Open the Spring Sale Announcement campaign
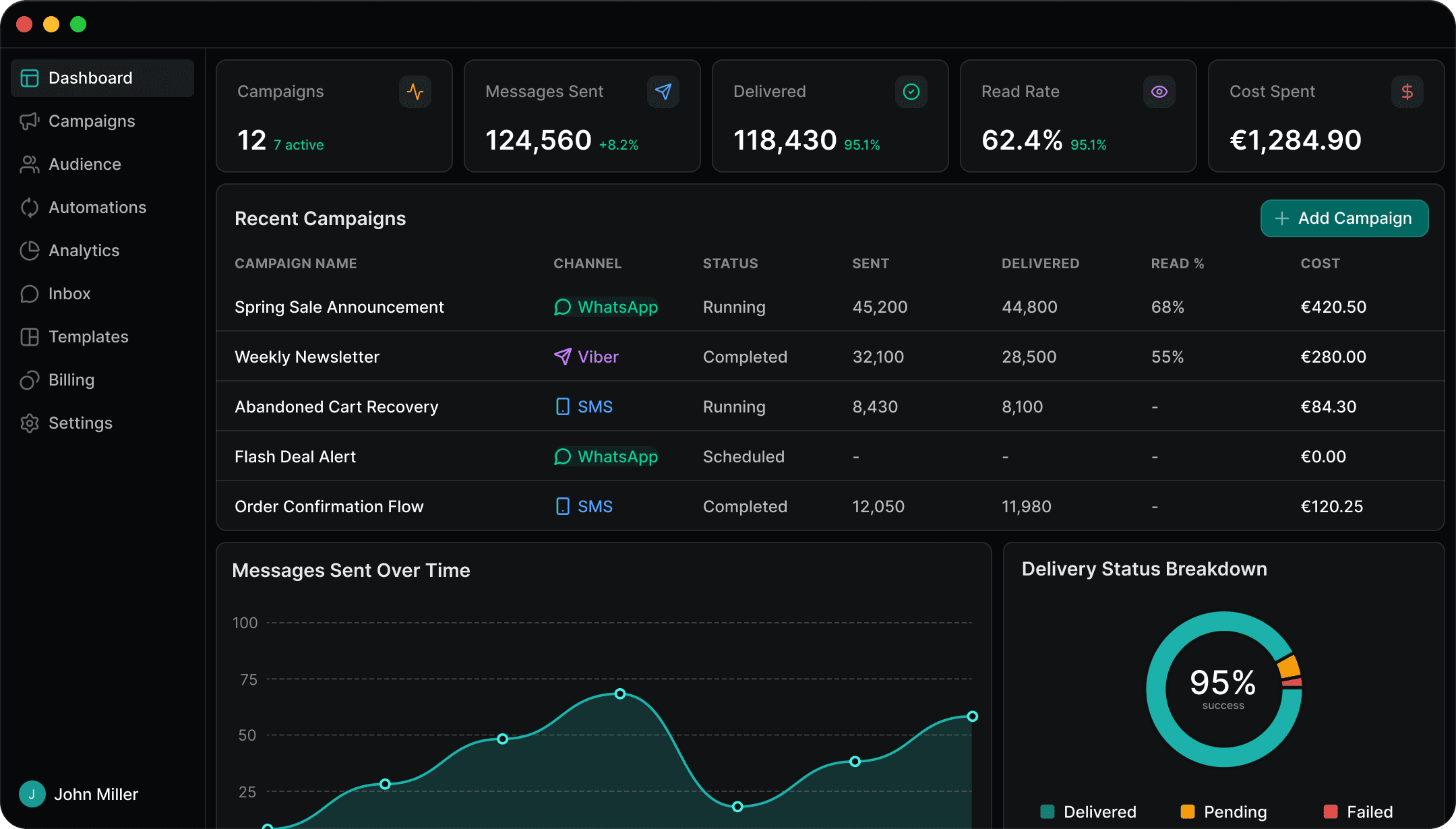 coord(339,307)
